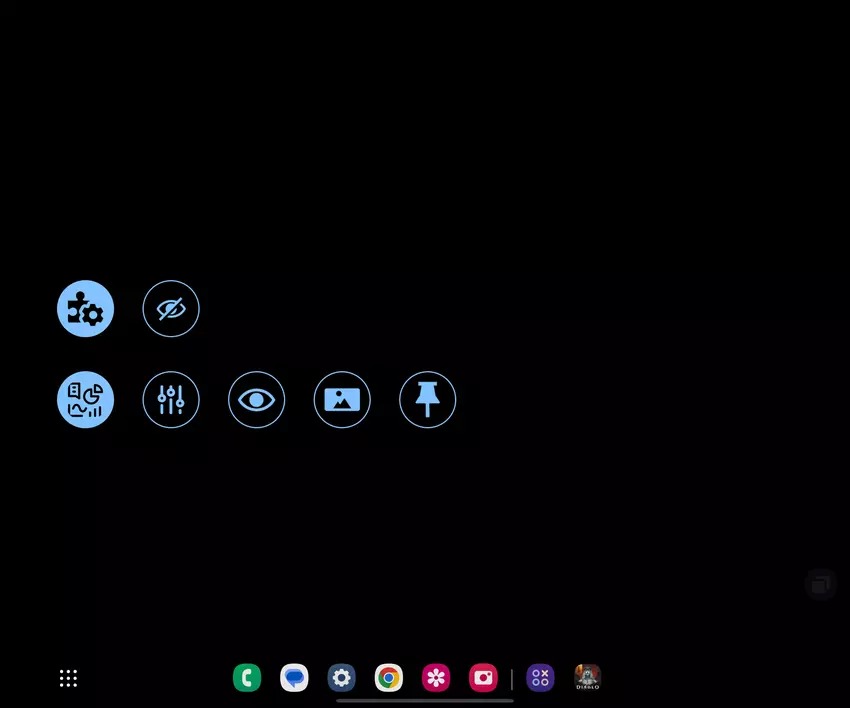Open the Camera app
This screenshot has height=708, width=850.
pos(483,678)
